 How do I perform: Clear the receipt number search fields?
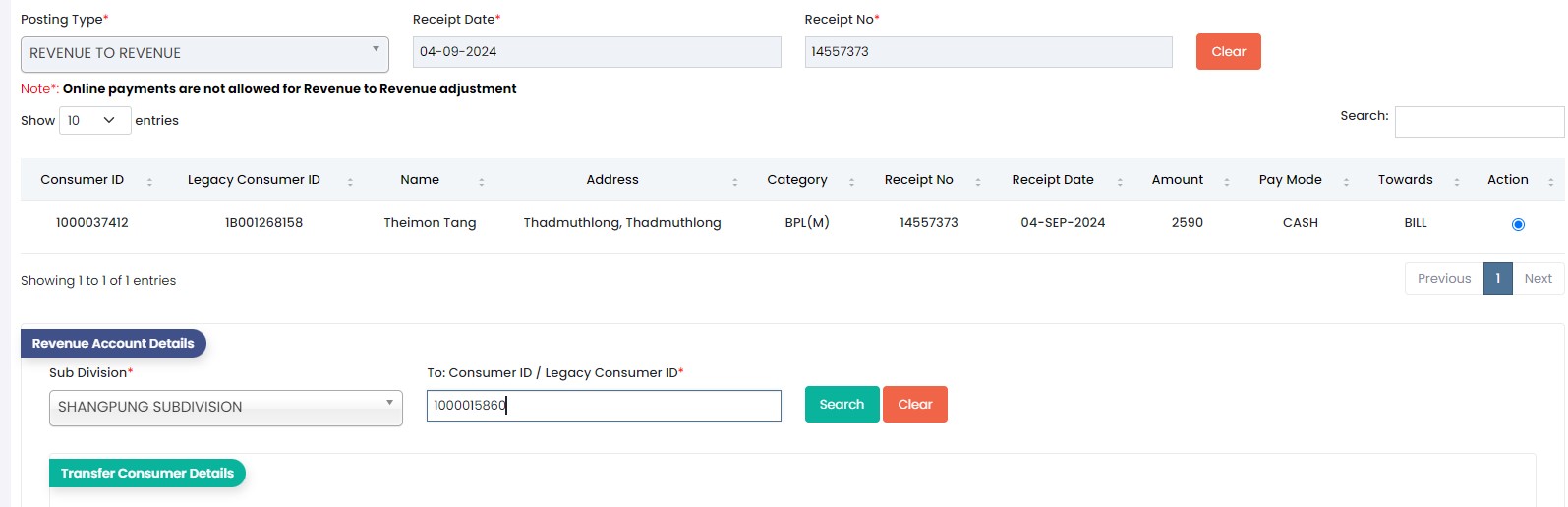(x=1228, y=52)
